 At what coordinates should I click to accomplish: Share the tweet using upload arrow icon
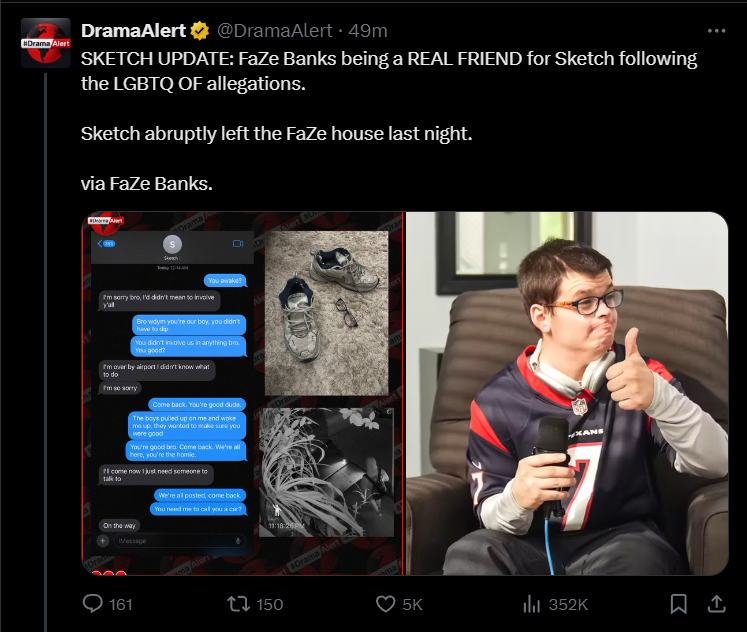tap(716, 604)
